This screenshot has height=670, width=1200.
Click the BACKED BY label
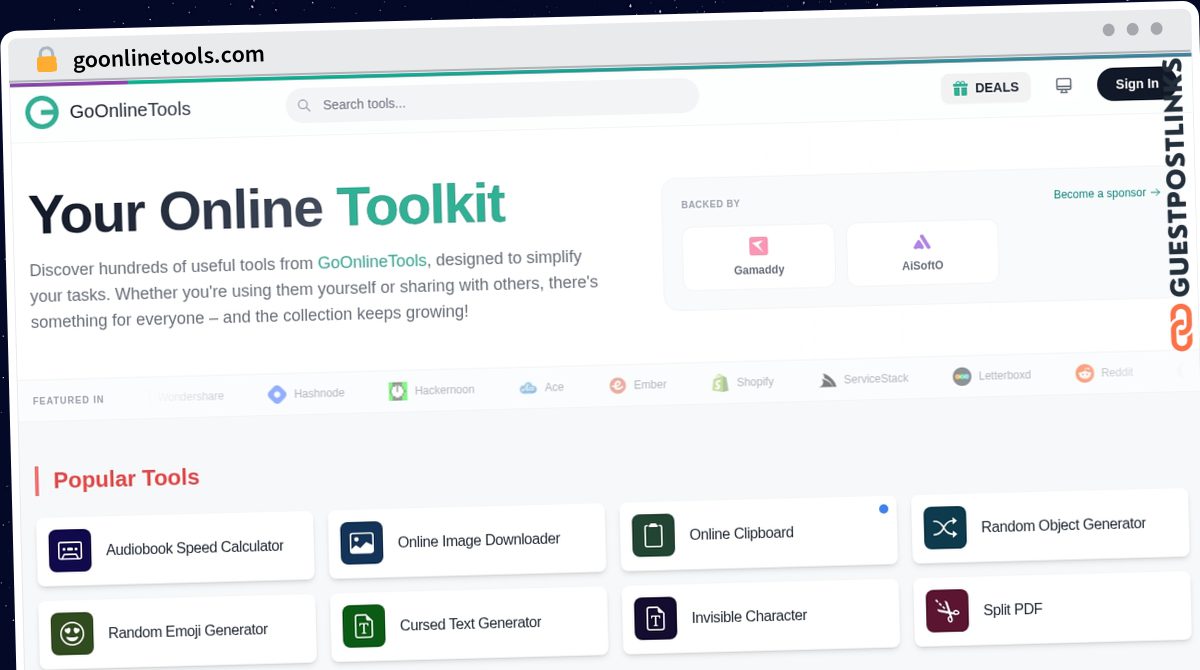(710, 204)
